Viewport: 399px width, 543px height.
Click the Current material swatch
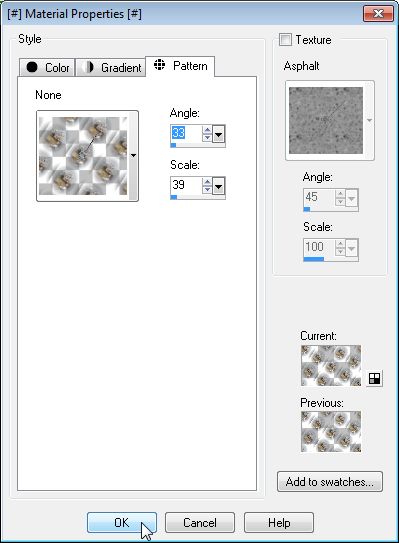331,365
